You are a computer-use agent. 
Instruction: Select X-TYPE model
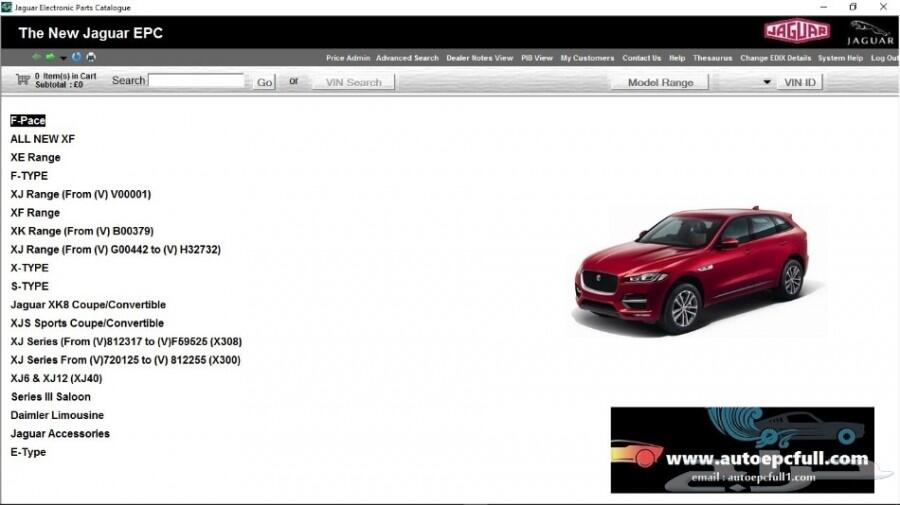point(29,267)
